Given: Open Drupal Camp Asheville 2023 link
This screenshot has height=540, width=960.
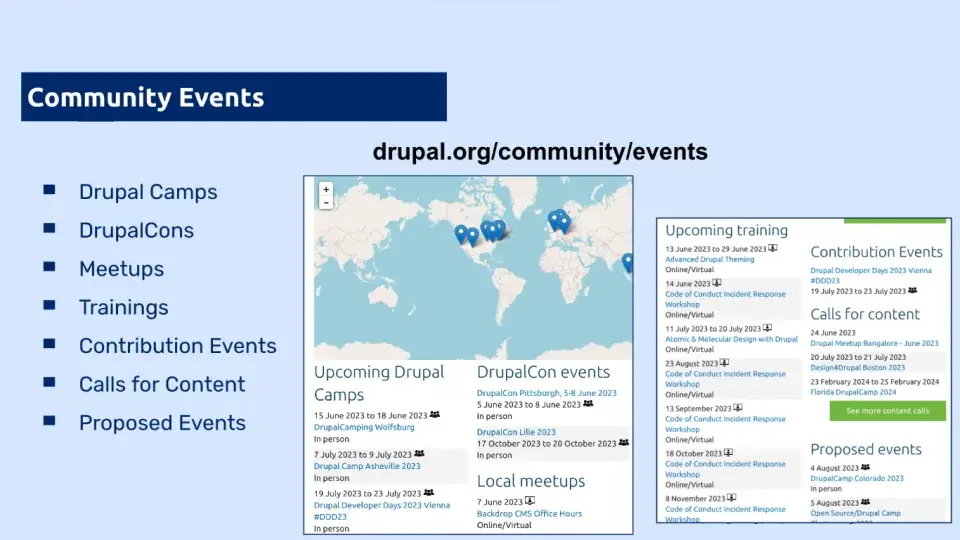Looking at the screenshot, I should (367, 466).
